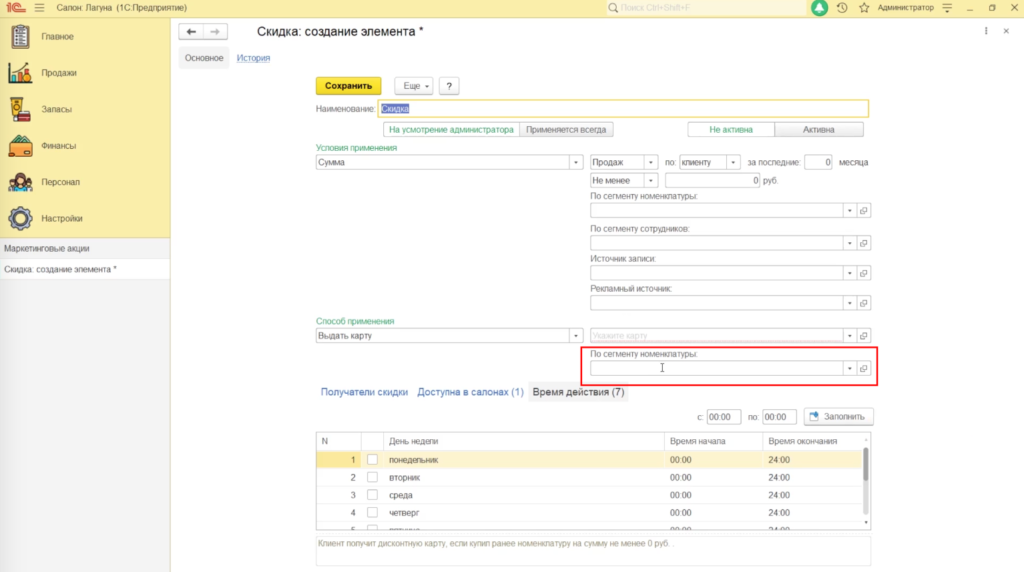
Task: Expand the Продаж dropdown
Action: [x=650, y=163]
